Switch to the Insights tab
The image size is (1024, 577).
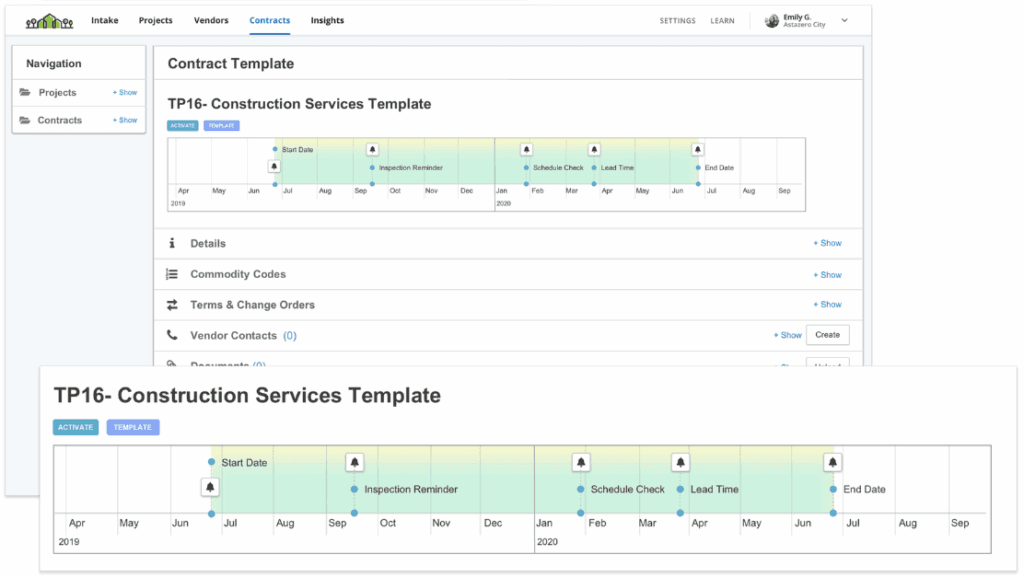pos(327,21)
